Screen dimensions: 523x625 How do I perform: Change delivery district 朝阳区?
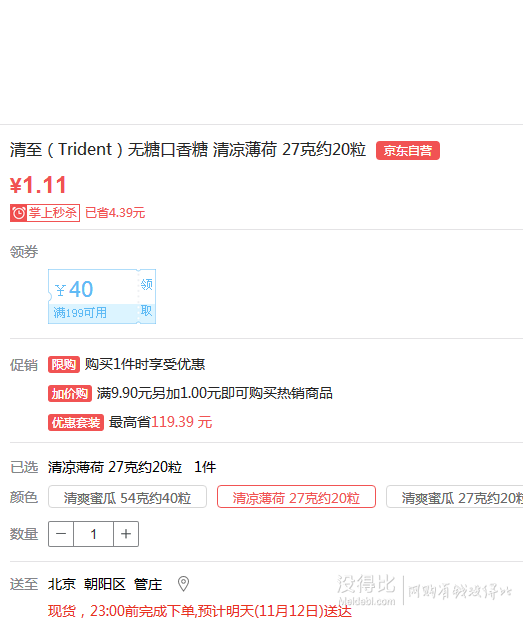pyautogui.click(x=104, y=584)
